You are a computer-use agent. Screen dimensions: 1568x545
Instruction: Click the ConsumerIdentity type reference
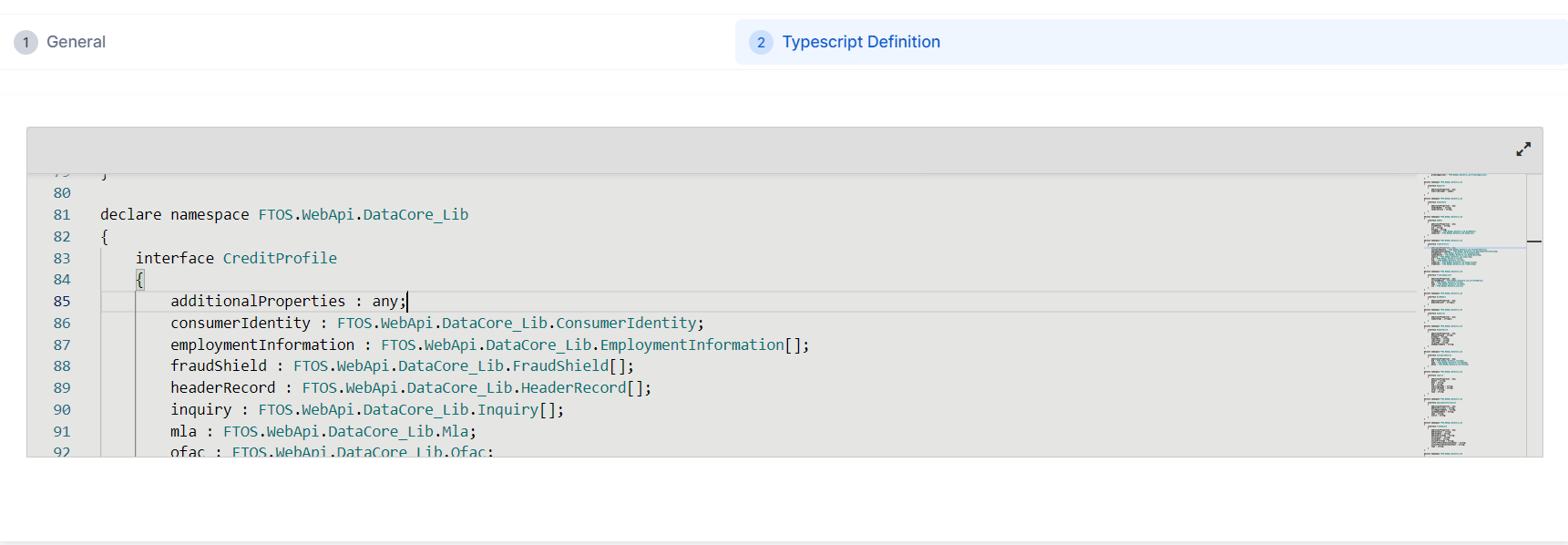[x=626, y=324]
